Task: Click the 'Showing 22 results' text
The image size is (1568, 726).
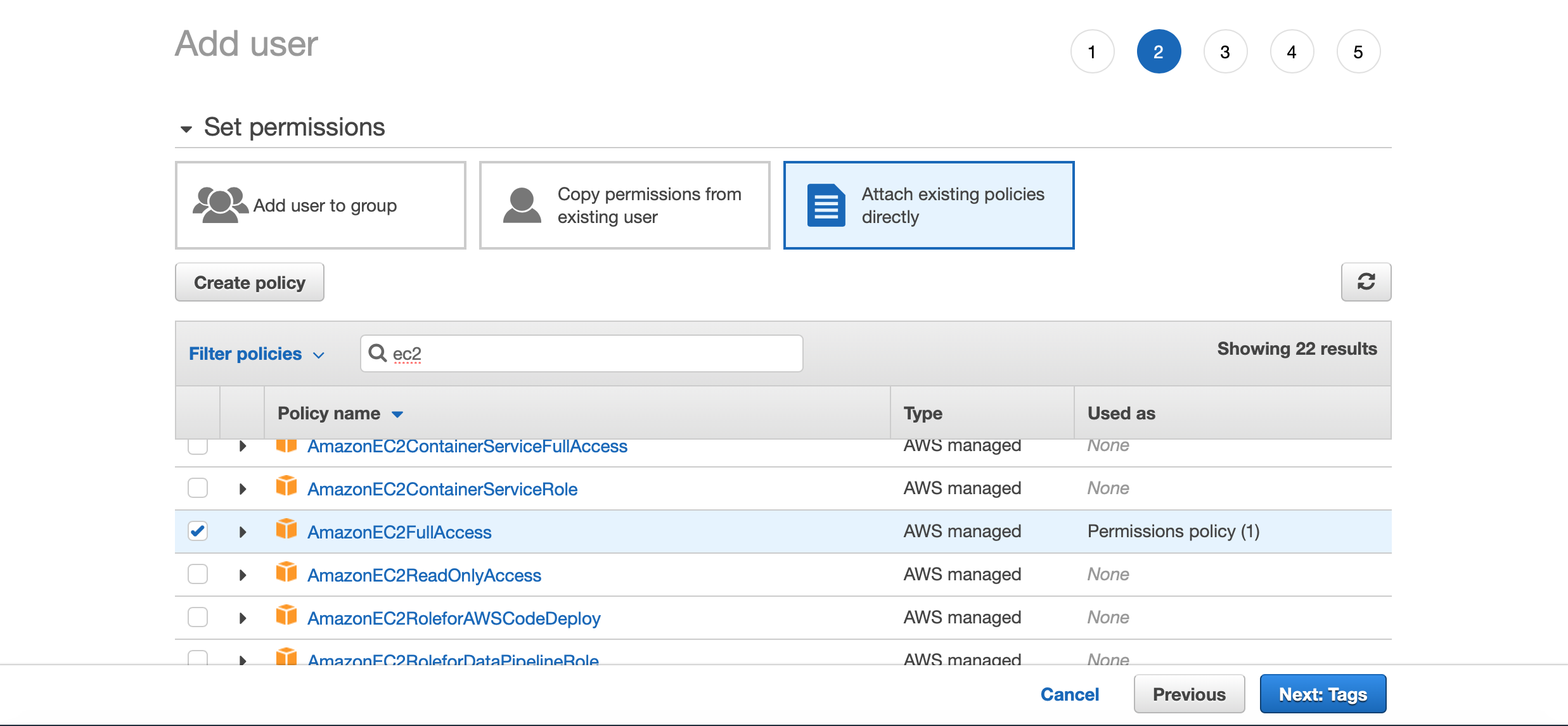Action: click(1297, 348)
